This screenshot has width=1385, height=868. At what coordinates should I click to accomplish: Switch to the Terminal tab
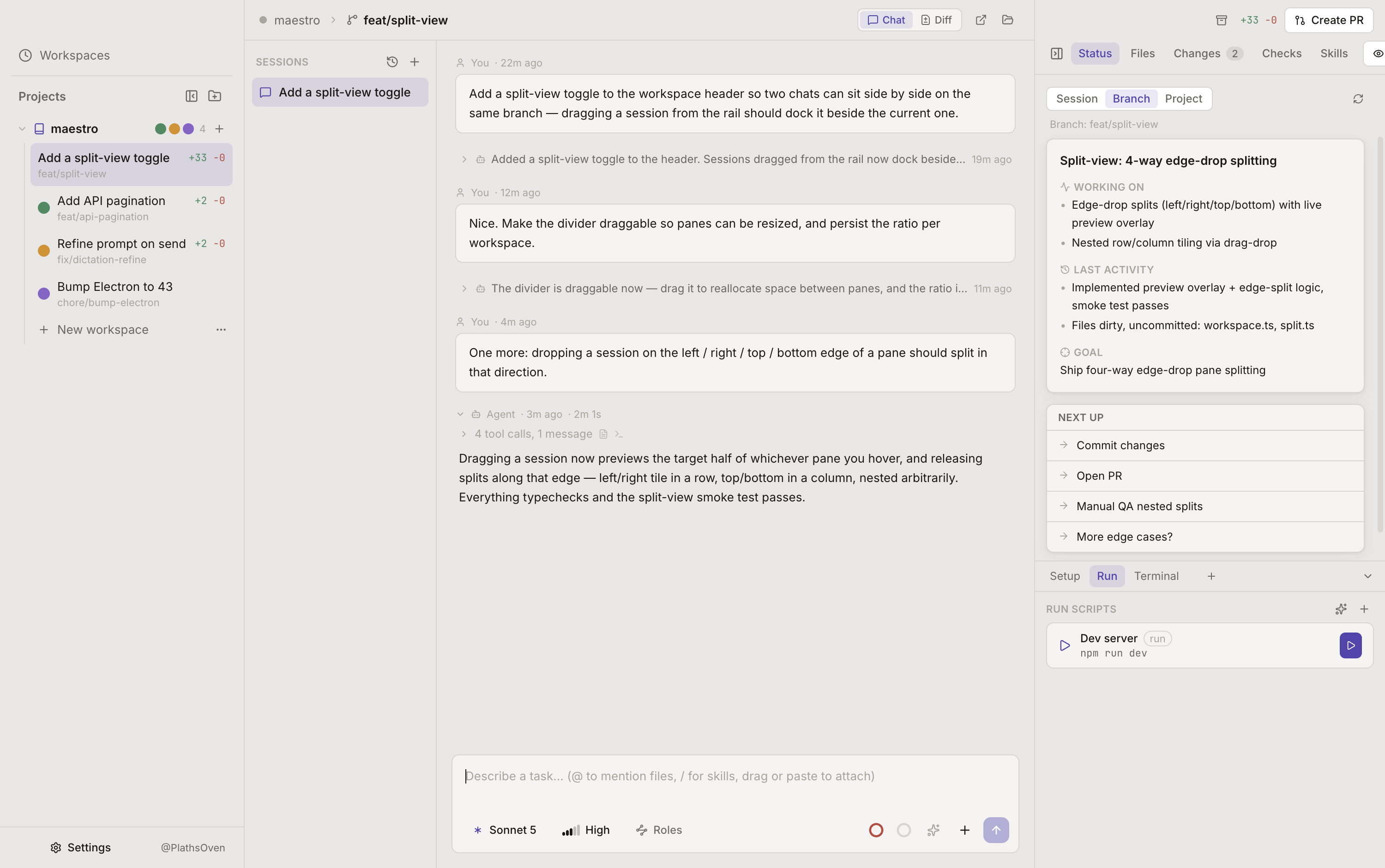click(x=1156, y=576)
